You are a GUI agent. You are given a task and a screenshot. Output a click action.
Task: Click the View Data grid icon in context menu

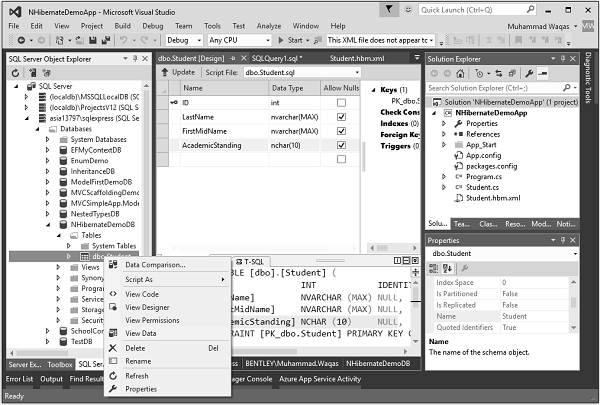(x=113, y=333)
